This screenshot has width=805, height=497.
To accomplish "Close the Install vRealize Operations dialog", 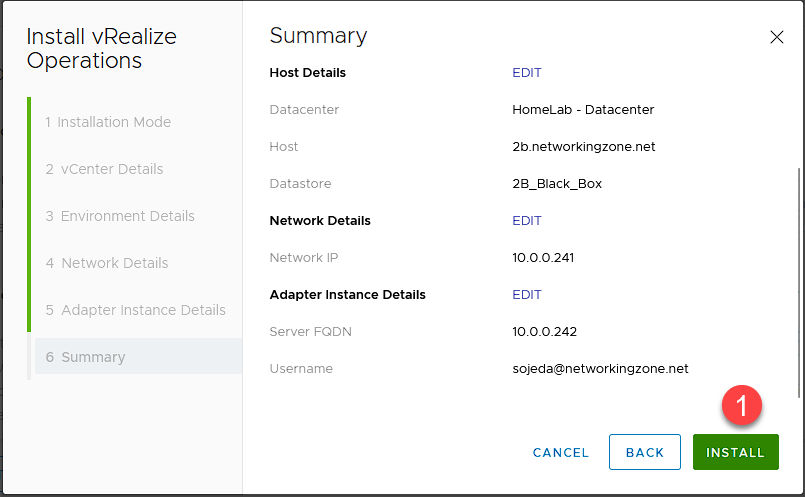I will (x=776, y=37).
